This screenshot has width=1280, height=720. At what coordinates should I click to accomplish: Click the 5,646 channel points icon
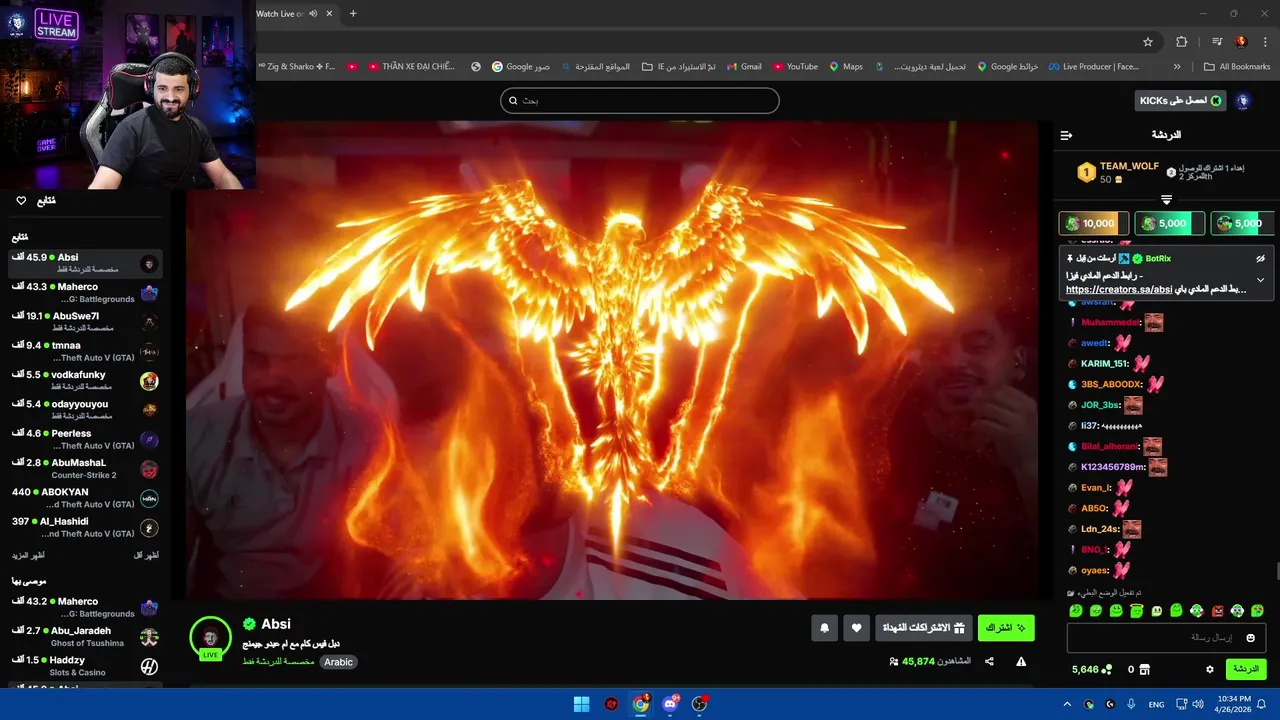point(1108,669)
